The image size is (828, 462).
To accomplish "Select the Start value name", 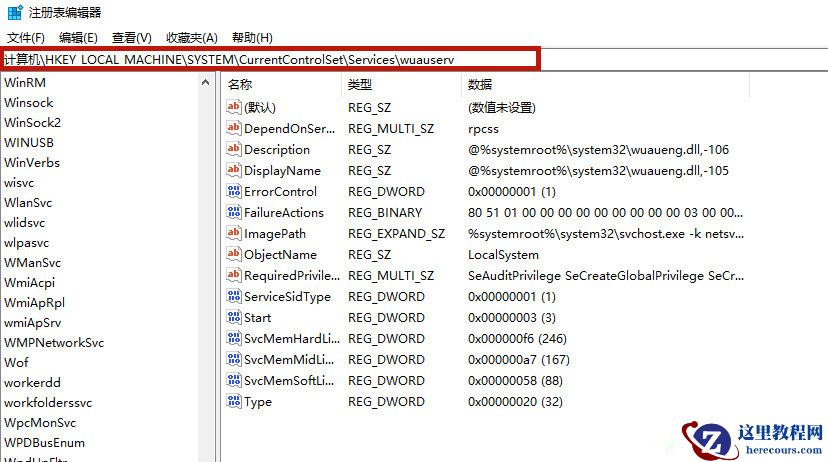I will tap(258, 318).
